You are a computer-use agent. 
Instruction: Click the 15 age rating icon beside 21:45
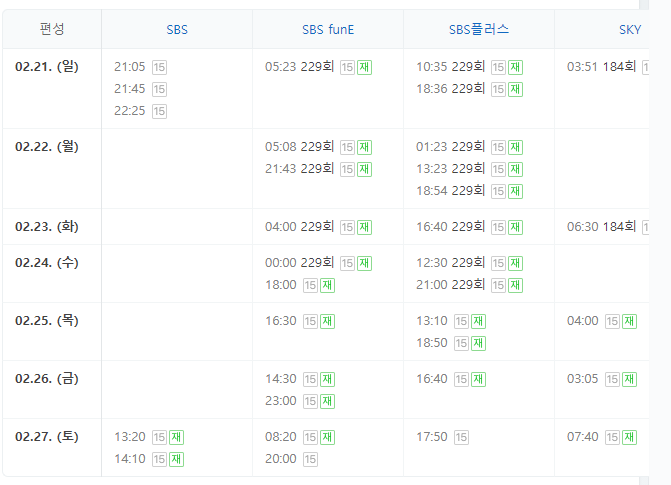point(159,89)
